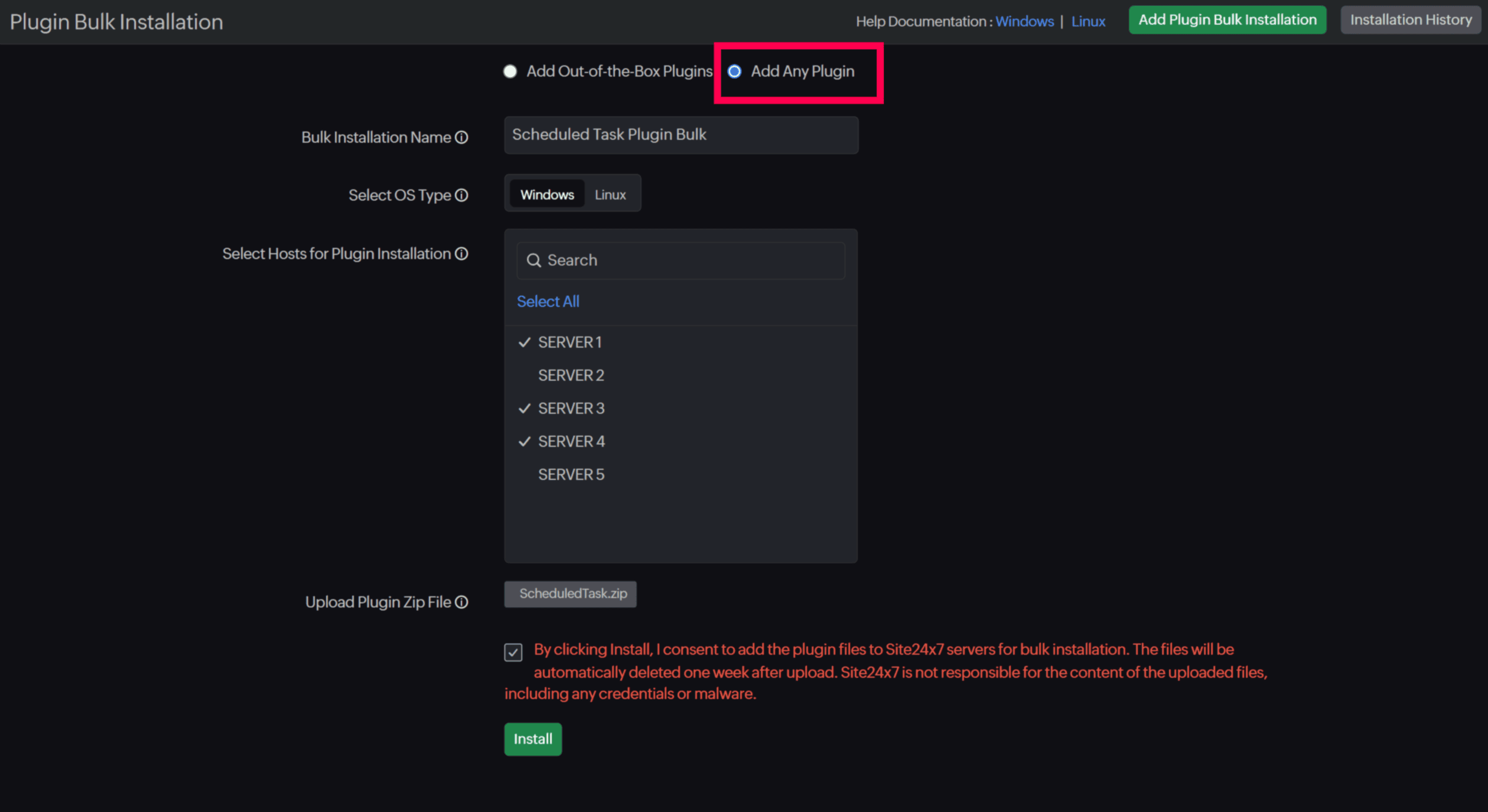Screen dimensions: 1488x812
Task: Select the Add Any Plugin radio button
Action: (734, 71)
